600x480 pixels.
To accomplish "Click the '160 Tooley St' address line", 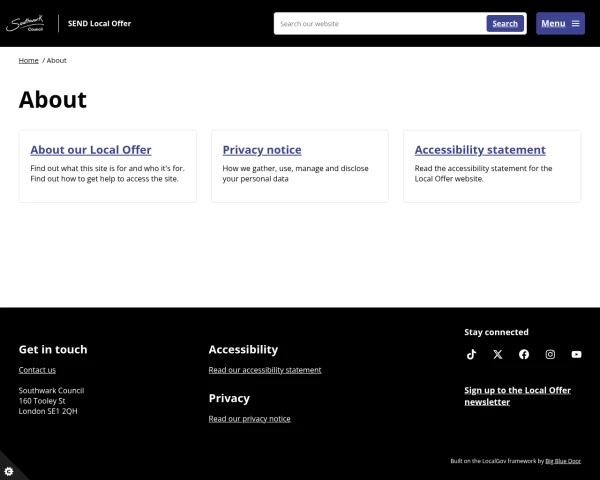I will (x=42, y=401).
